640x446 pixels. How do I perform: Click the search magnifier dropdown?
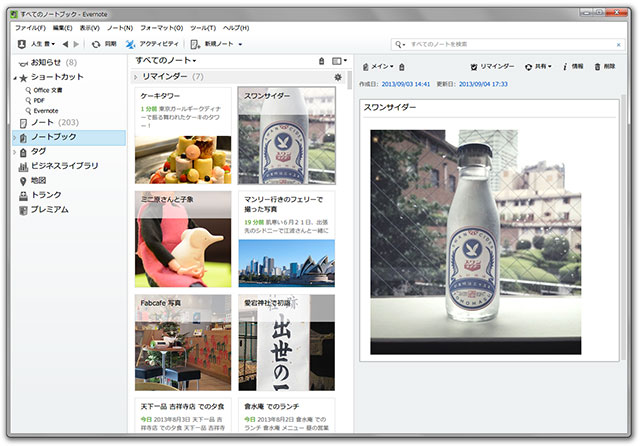click(x=400, y=44)
